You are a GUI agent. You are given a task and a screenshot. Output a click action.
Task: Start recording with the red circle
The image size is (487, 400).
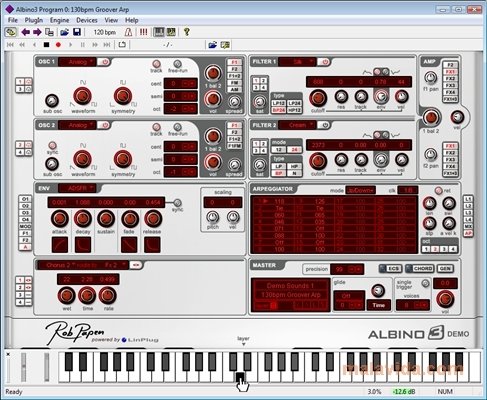(58, 45)
